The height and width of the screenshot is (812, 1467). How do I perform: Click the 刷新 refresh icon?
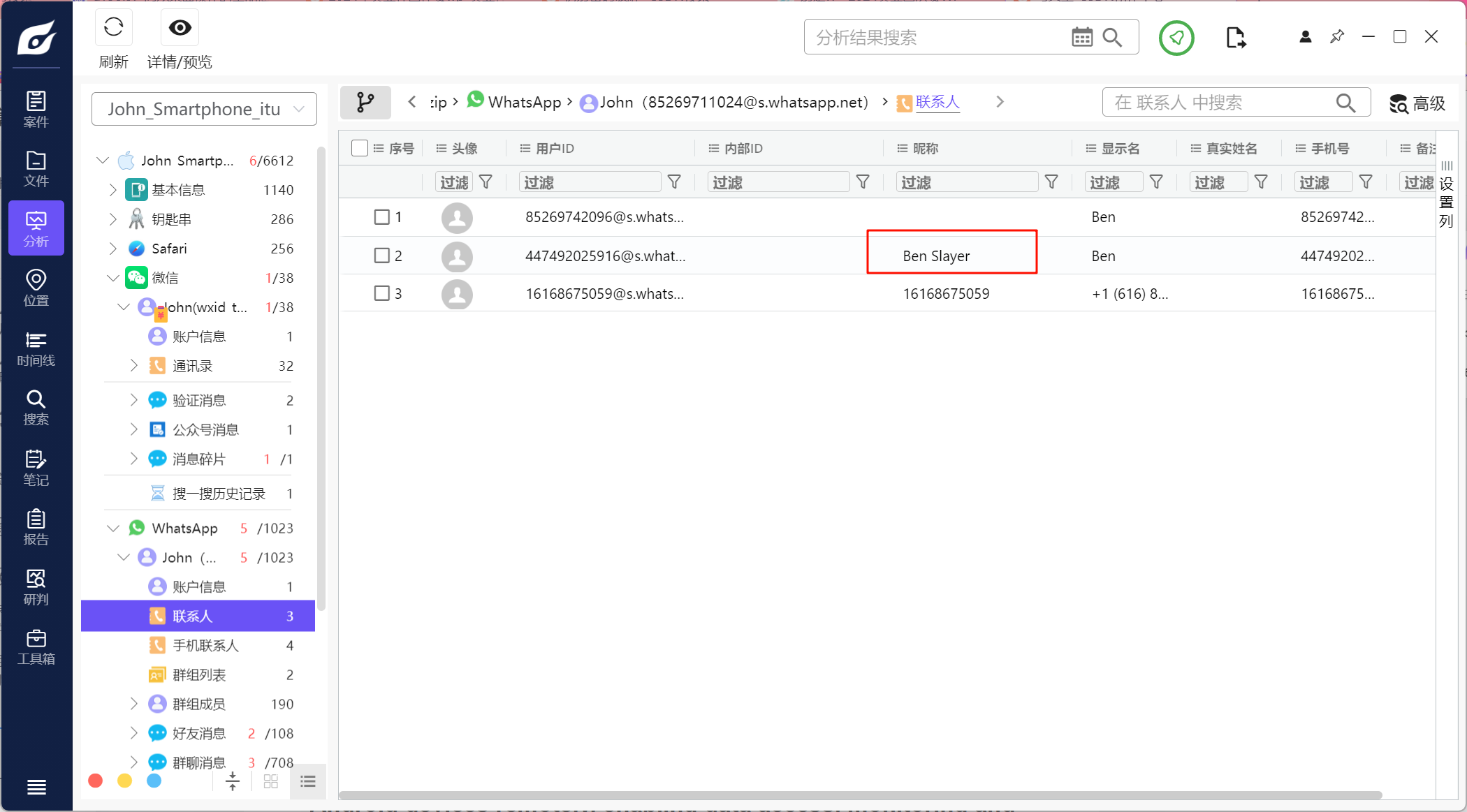pyautogui.click(x=114, y=28)
